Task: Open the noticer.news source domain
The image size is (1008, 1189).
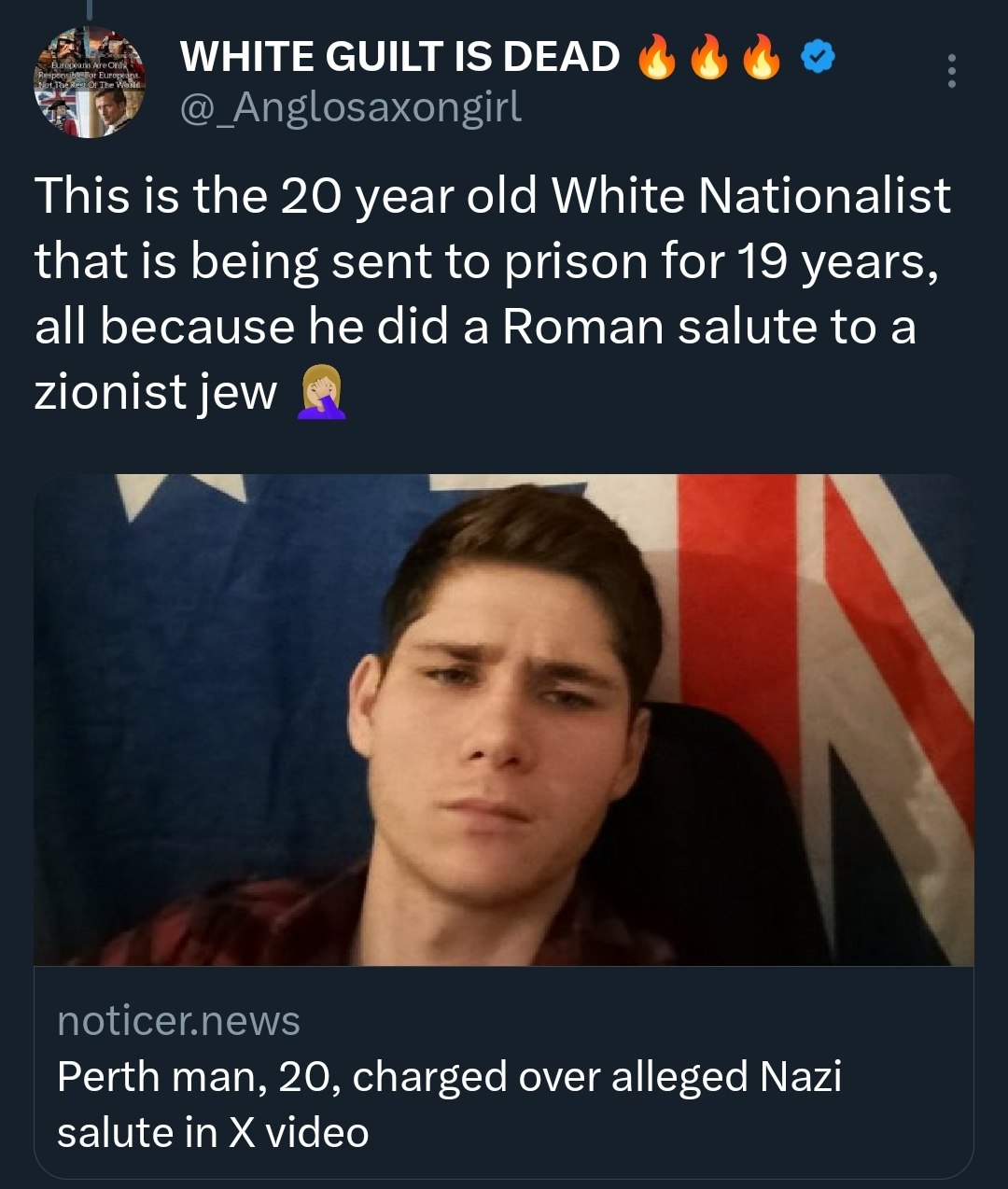Action: click(178, 1020)
